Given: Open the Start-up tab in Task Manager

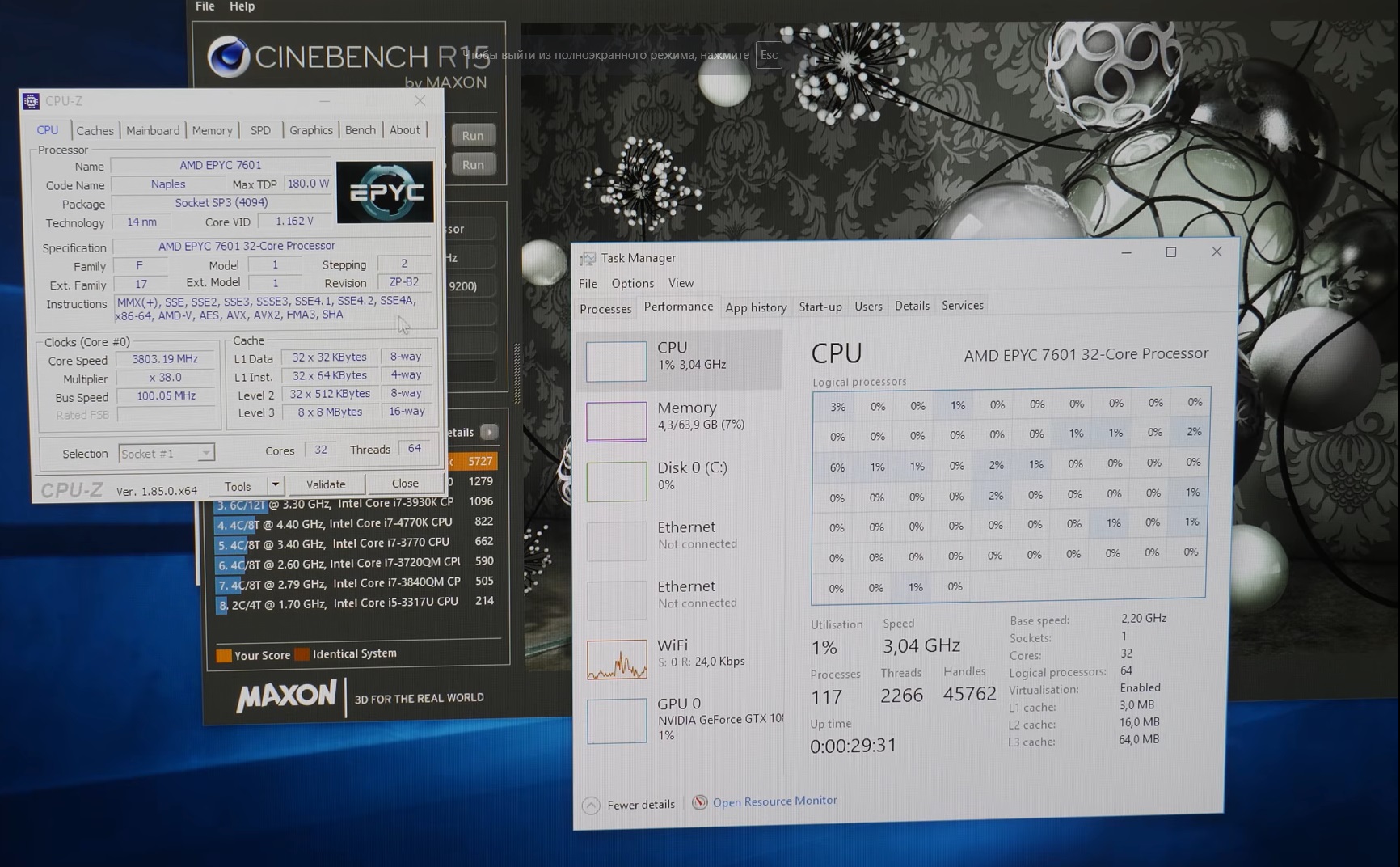Looking at the screenshot, I should pyautogui.click(x=820, y=307).
